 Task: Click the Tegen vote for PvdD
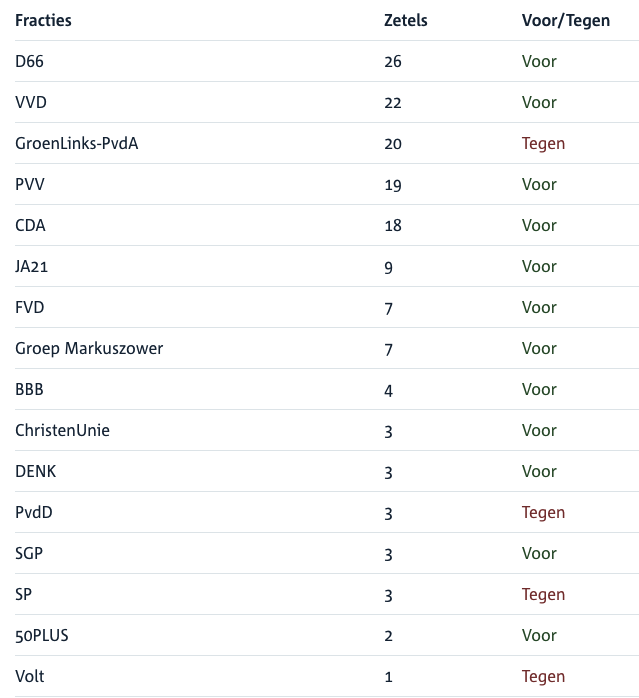coord(543,512)
